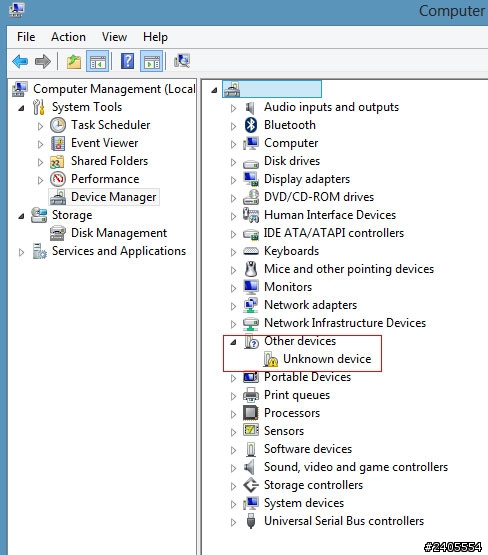Click the Help question mark toolbar icon
Image resolution: width=488 pixels, height=555 pixels.
127,61
